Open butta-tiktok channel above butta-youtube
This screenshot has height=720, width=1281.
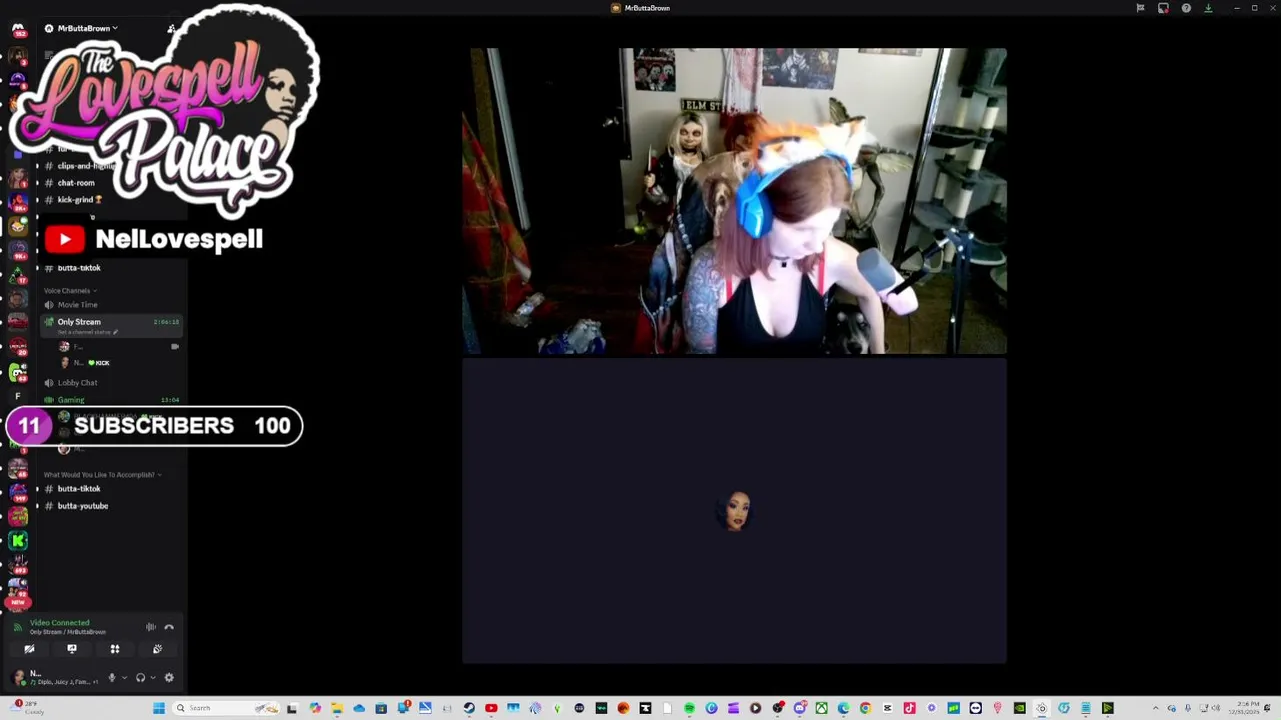(x=79, y=489)
